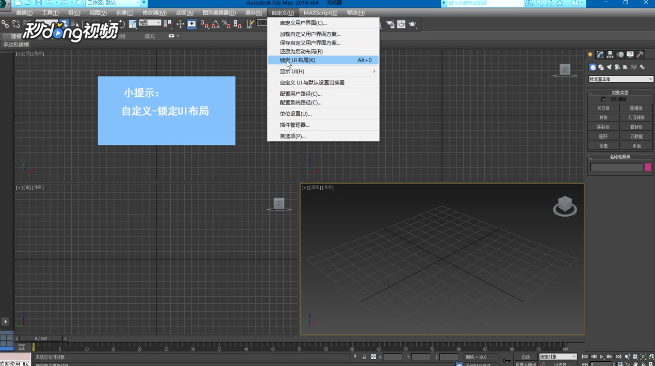Click the Open File icon in title bar
The height and width of the screenshot is (366, 655).
click(28, 3)
